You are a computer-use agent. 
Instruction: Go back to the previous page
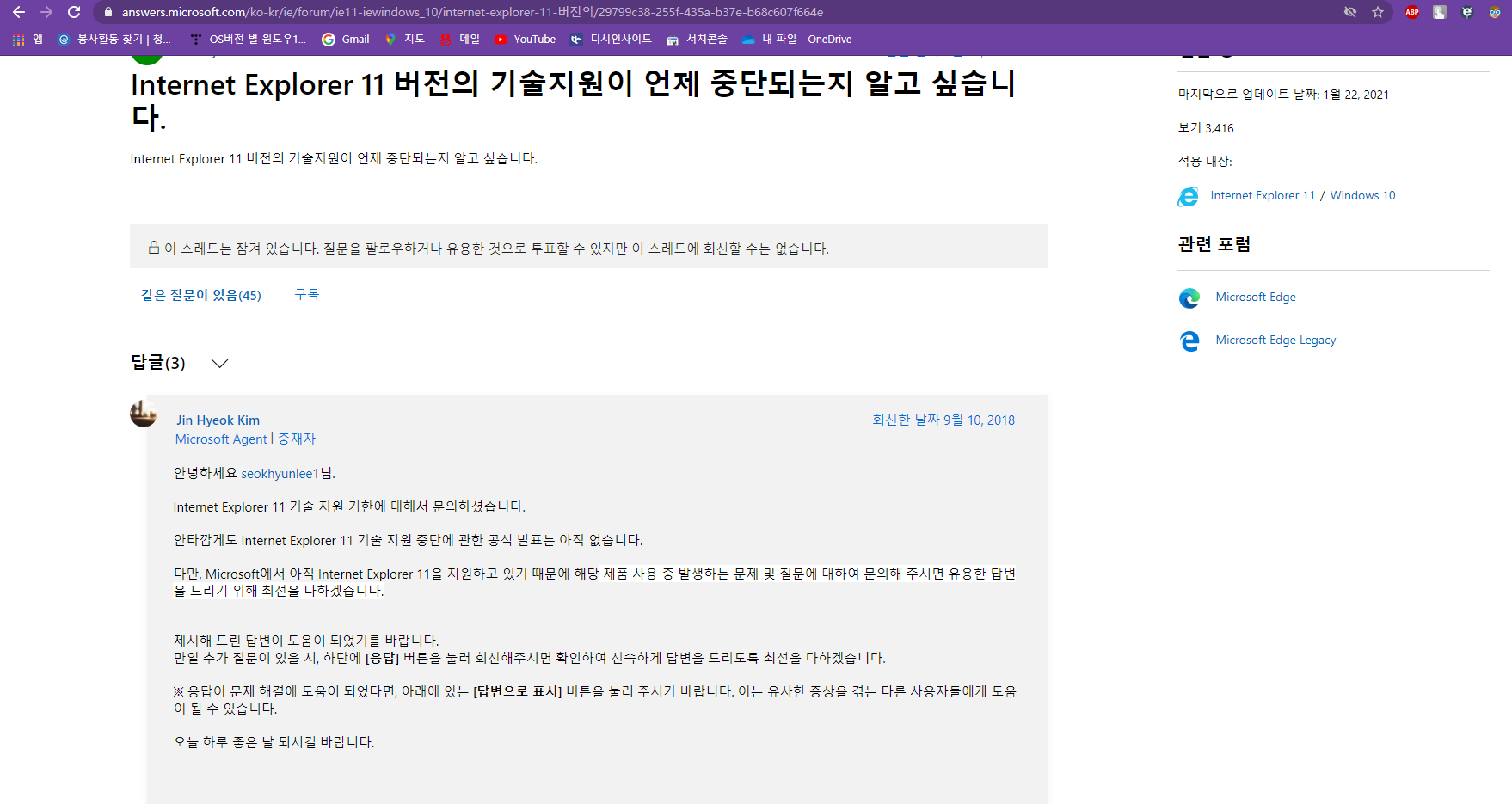19,12
